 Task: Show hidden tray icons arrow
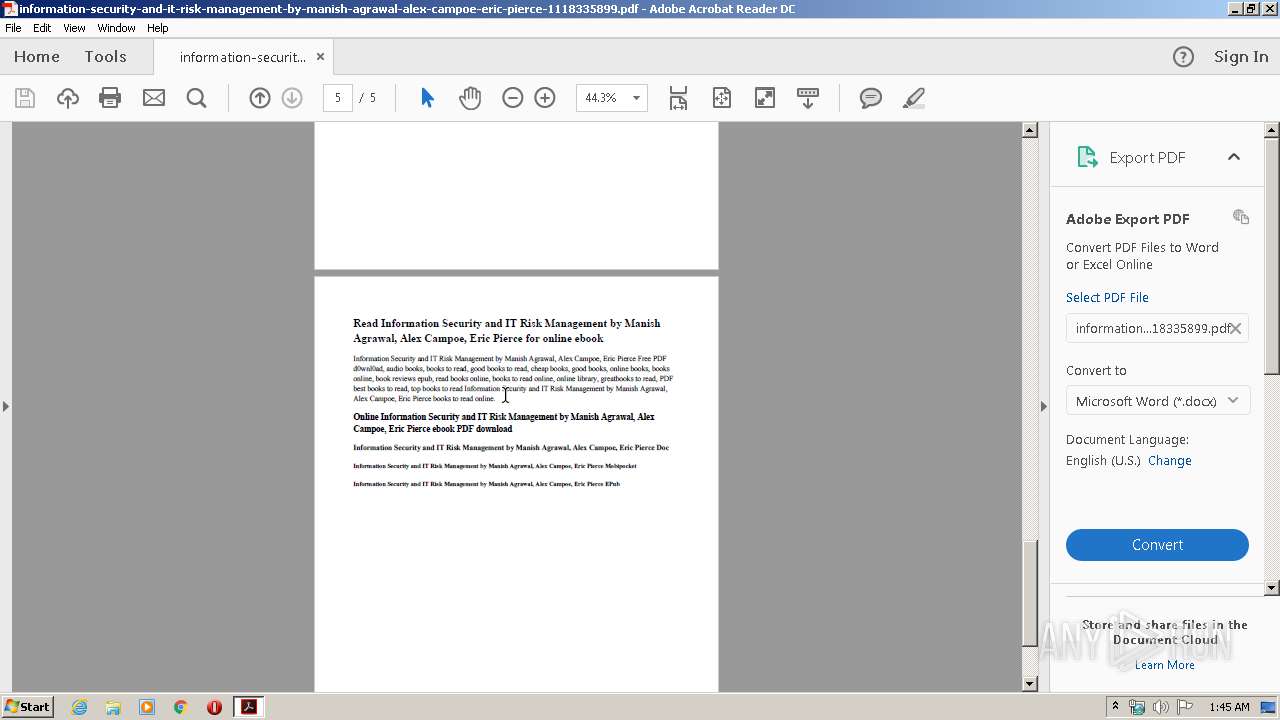click(x=1115, y=707)
